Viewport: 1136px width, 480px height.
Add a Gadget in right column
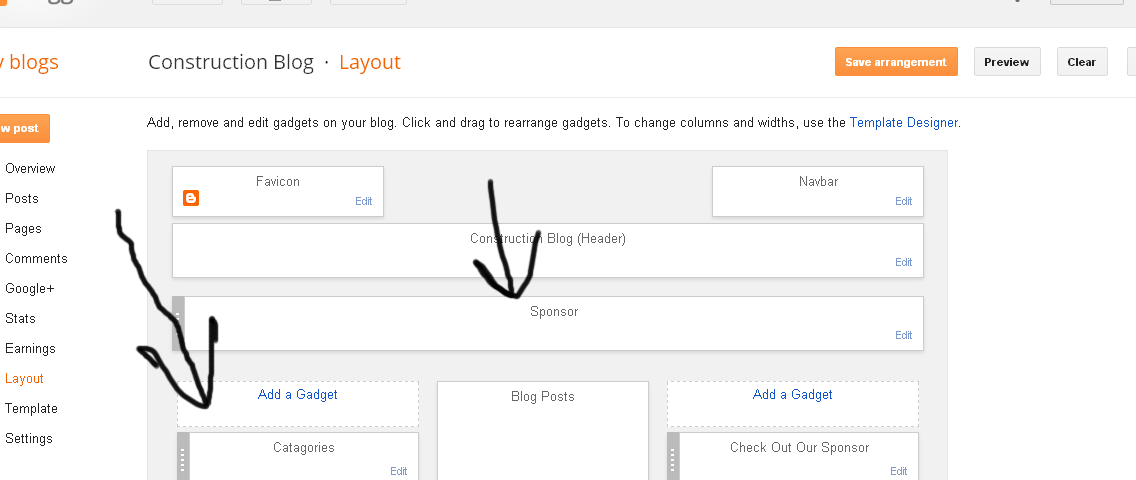tap(793, 395)
